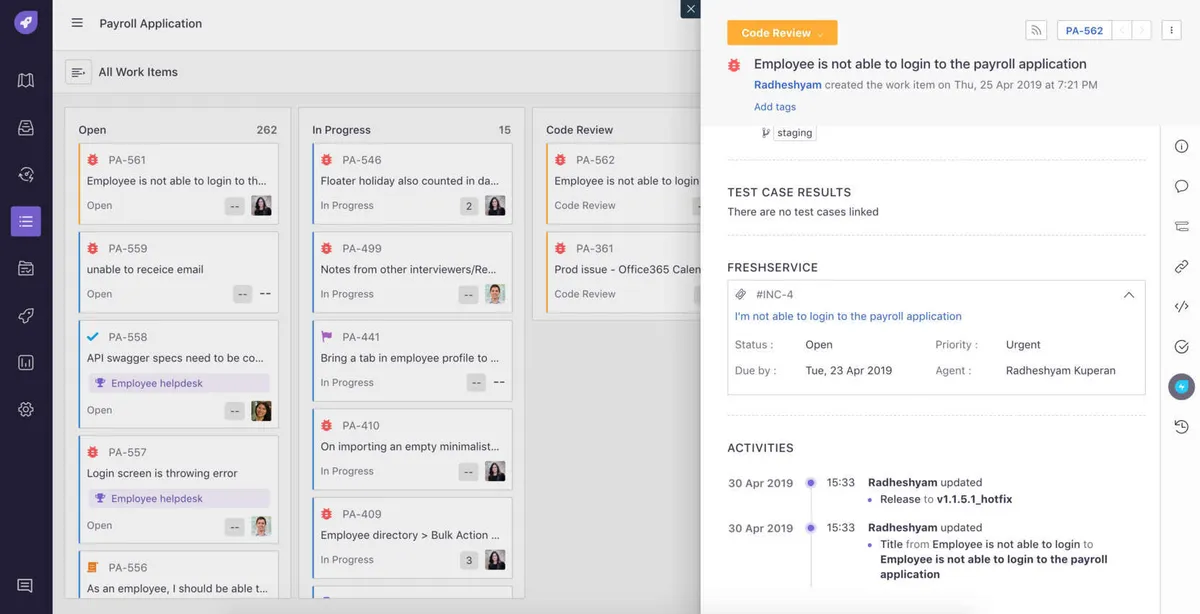Screen dimensions: 1200x614
Task: Open the test cases checkmark icon
Action: (1181, 347)
